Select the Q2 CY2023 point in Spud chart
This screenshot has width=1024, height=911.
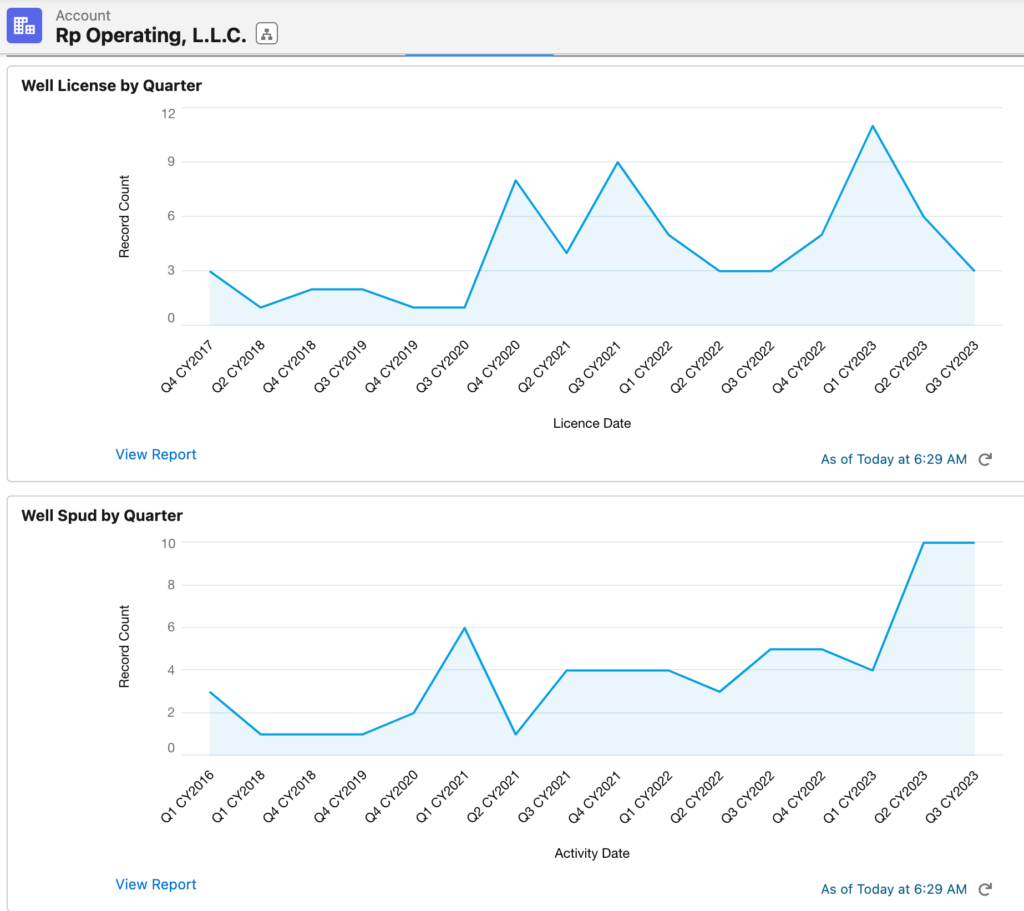[x=923, y=543]
